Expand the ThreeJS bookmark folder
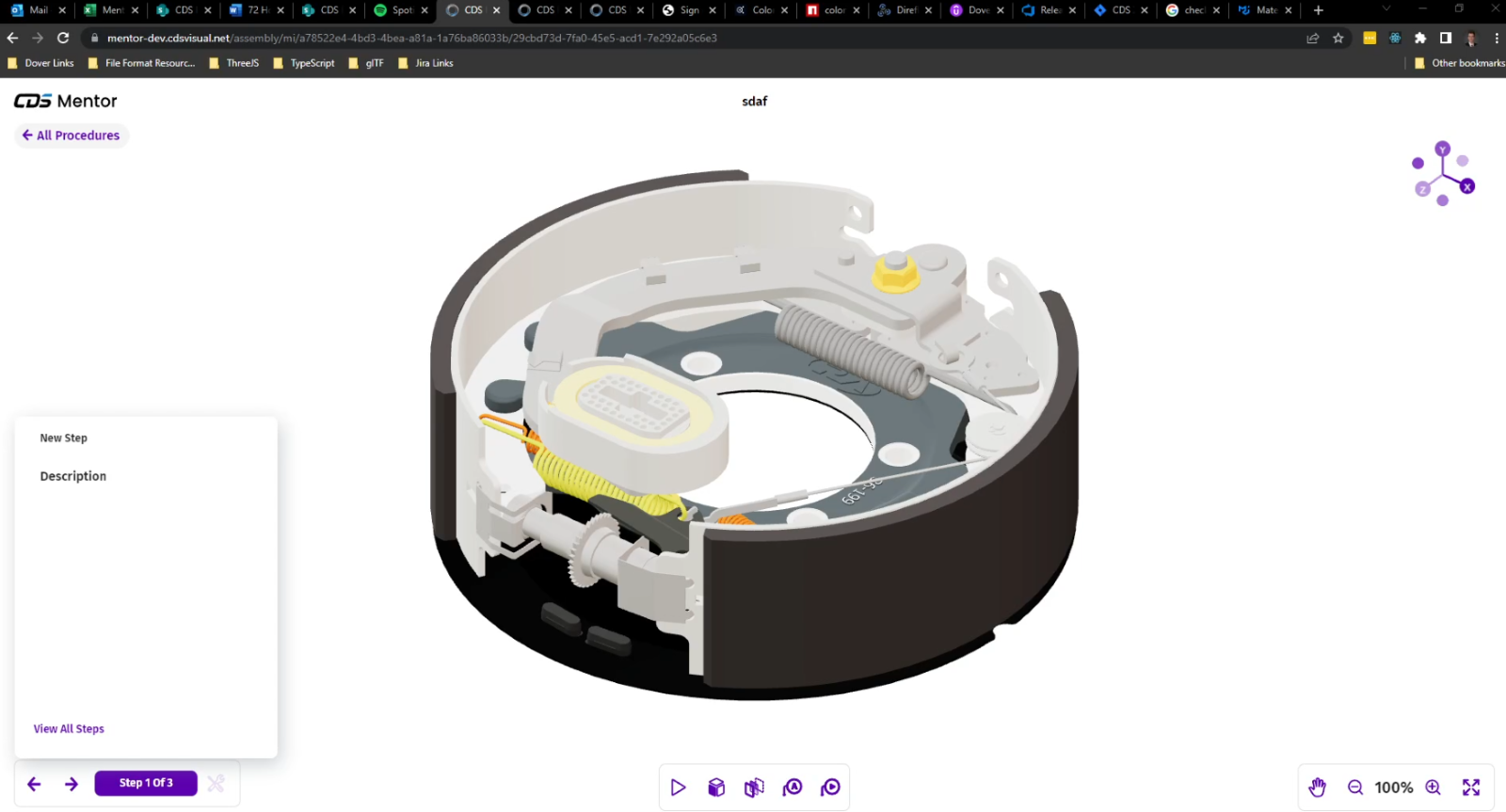The width and height of the screenshot is (1506, 812). [x=233, y=63]
